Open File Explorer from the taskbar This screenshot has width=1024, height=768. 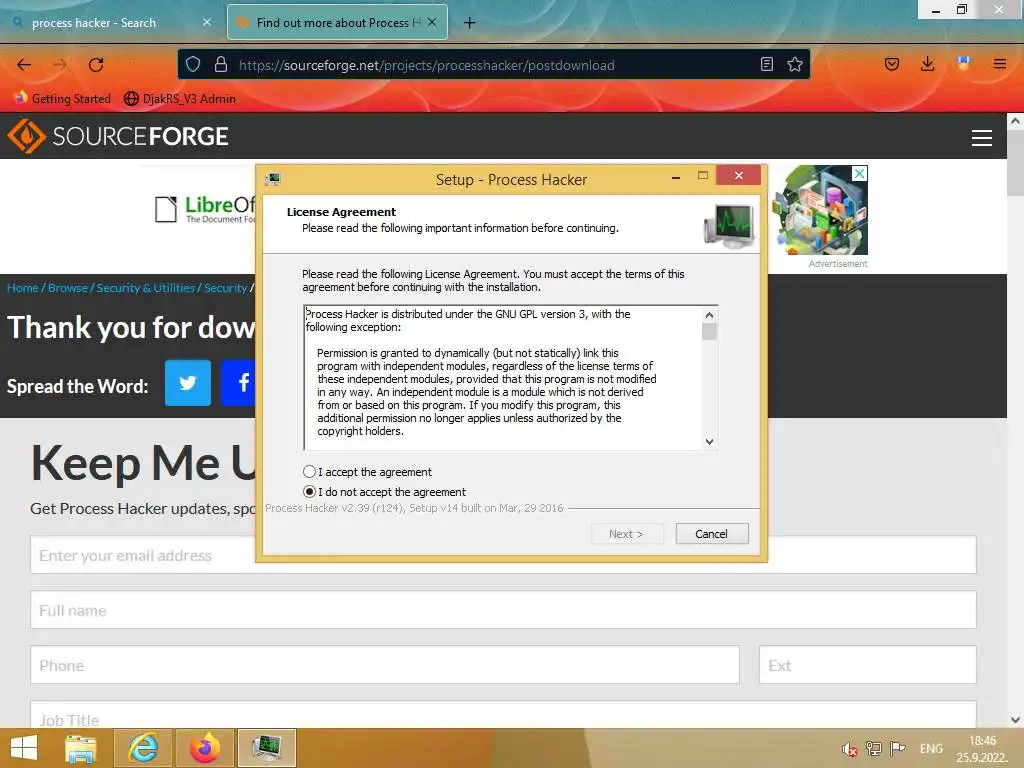81,748
